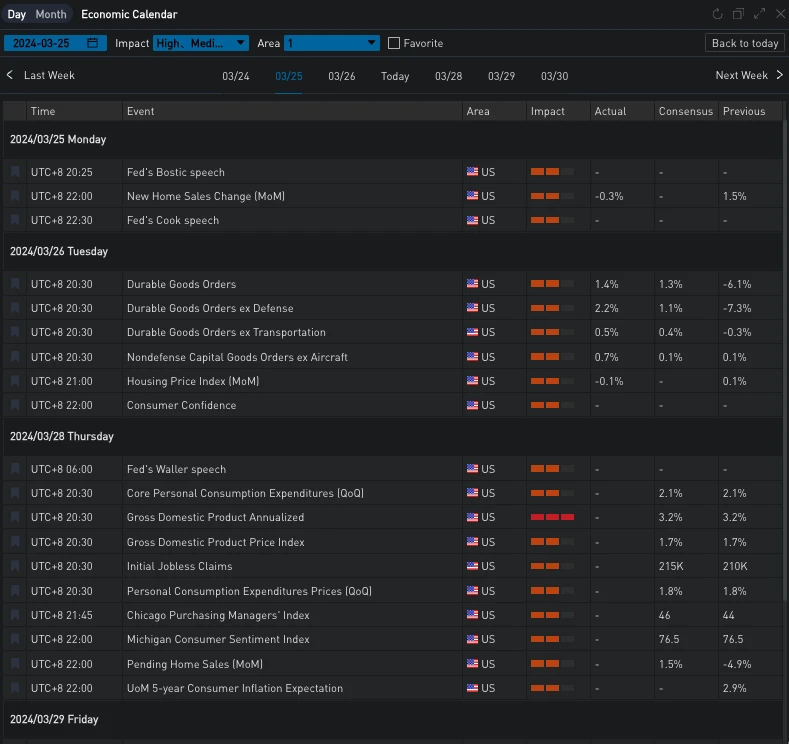The height and width of the screenshot is (744, 789).
Task: Open the Area filter dropdown
Action: (x=332, y=43)
